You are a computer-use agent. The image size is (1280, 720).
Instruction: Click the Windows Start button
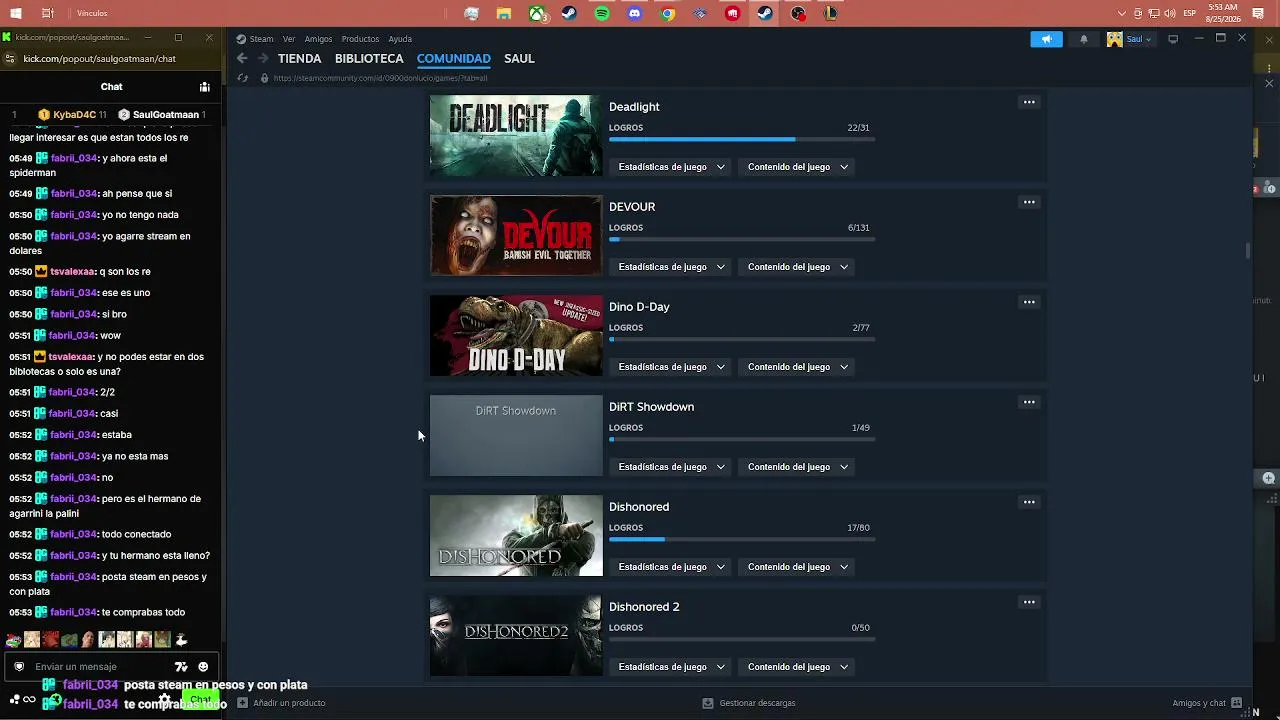[x=16, y=14]
